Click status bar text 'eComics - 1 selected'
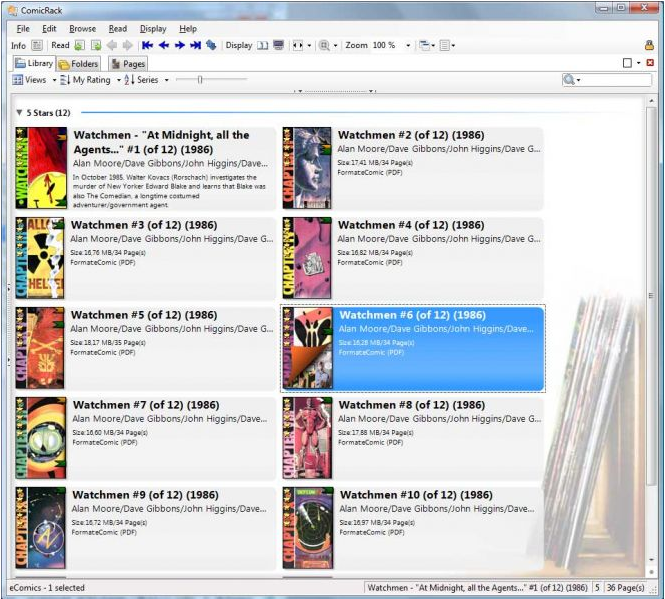 47,588
